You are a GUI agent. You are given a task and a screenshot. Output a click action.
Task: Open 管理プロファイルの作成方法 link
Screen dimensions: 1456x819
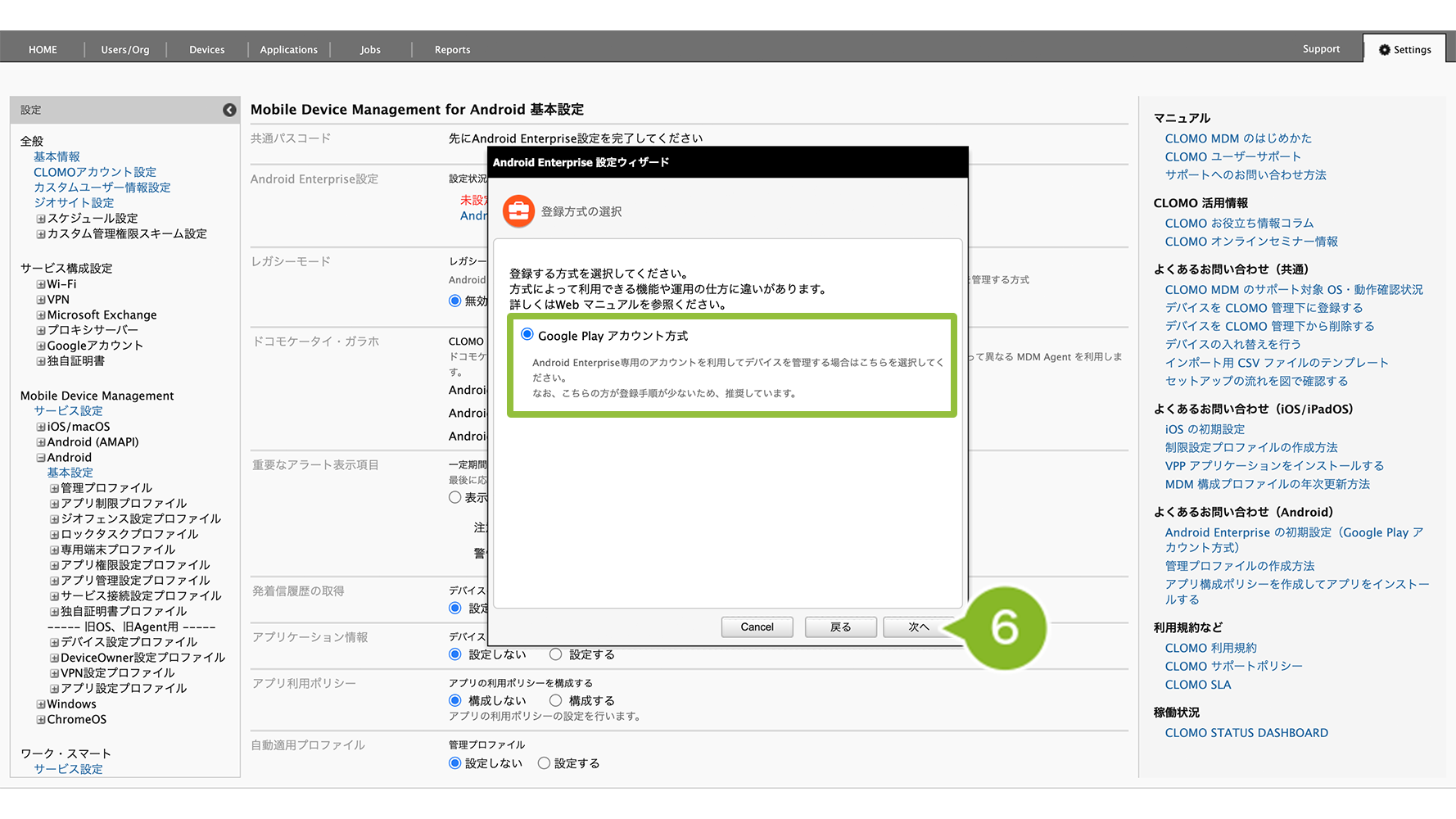point(1240,566)
